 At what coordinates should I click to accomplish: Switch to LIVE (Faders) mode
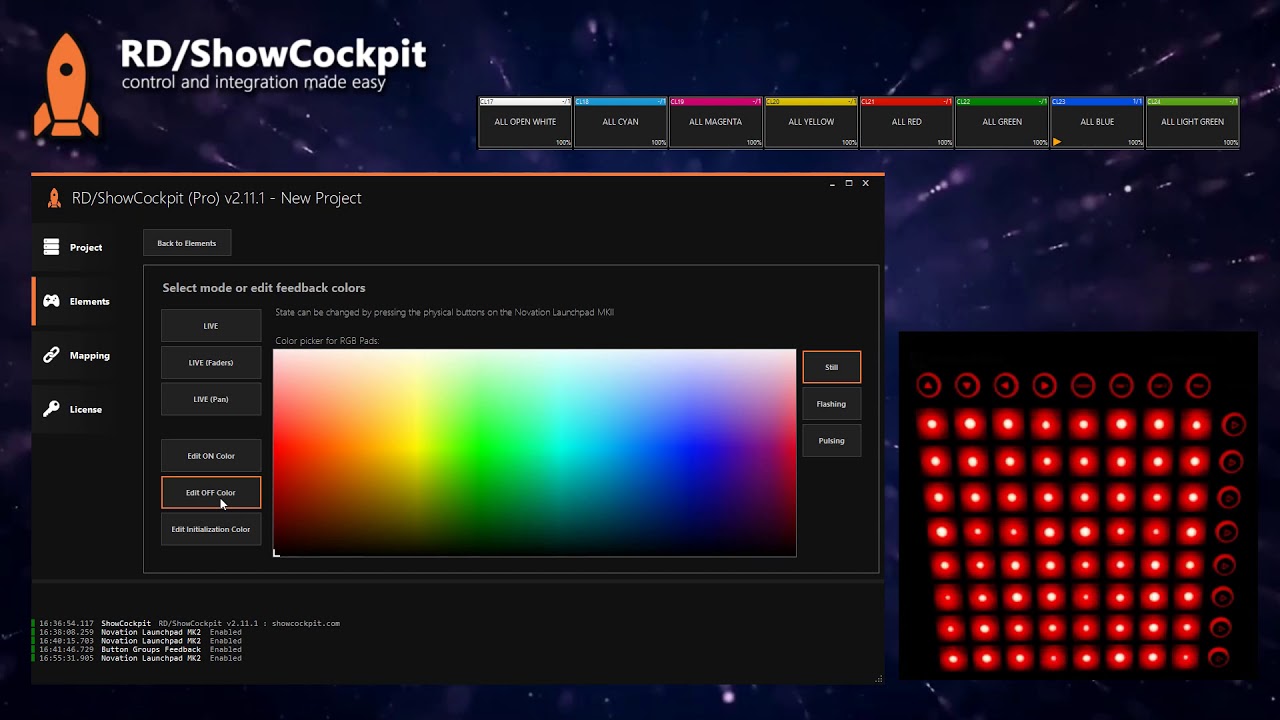coord(211,362)
